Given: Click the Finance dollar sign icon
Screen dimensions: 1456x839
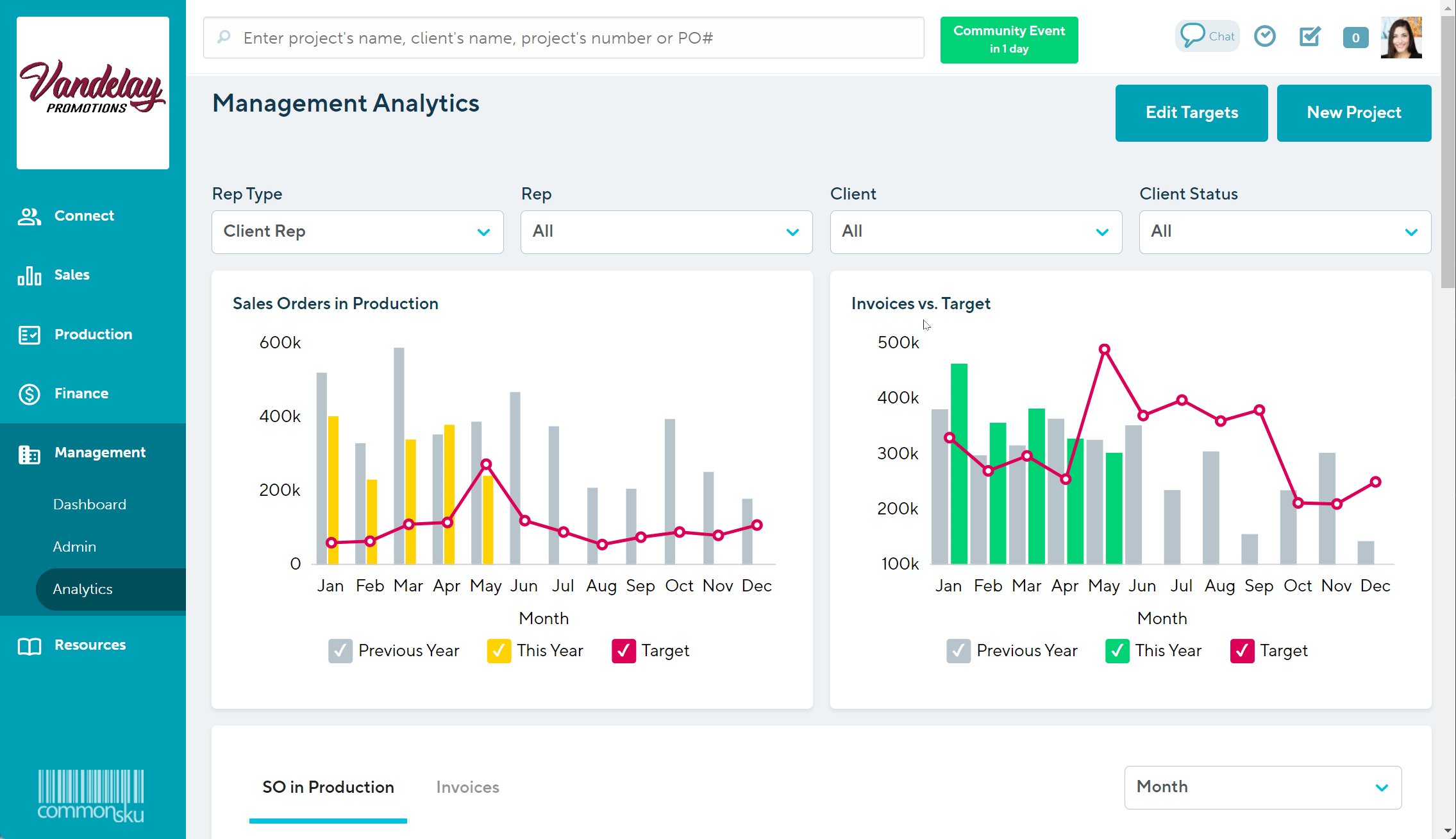Looking at the screenshot, I should point(29,394).
